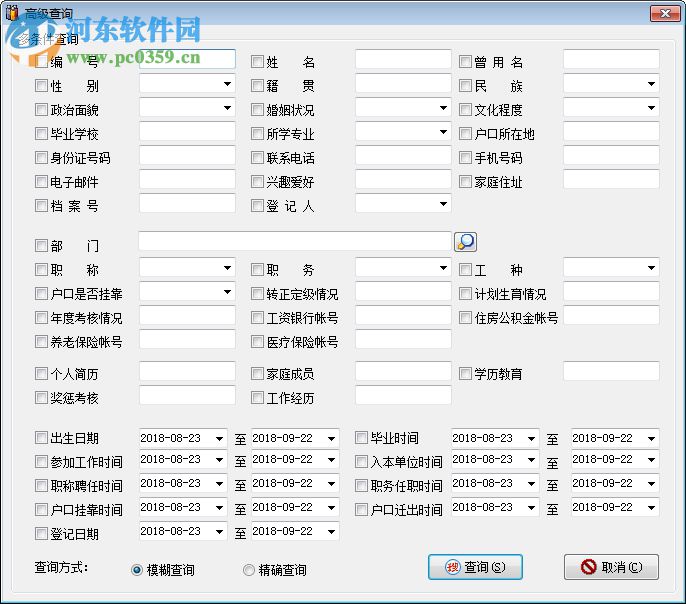
Task: Open the 文化程度 dropdown
Action: click(x=651, y=108)
